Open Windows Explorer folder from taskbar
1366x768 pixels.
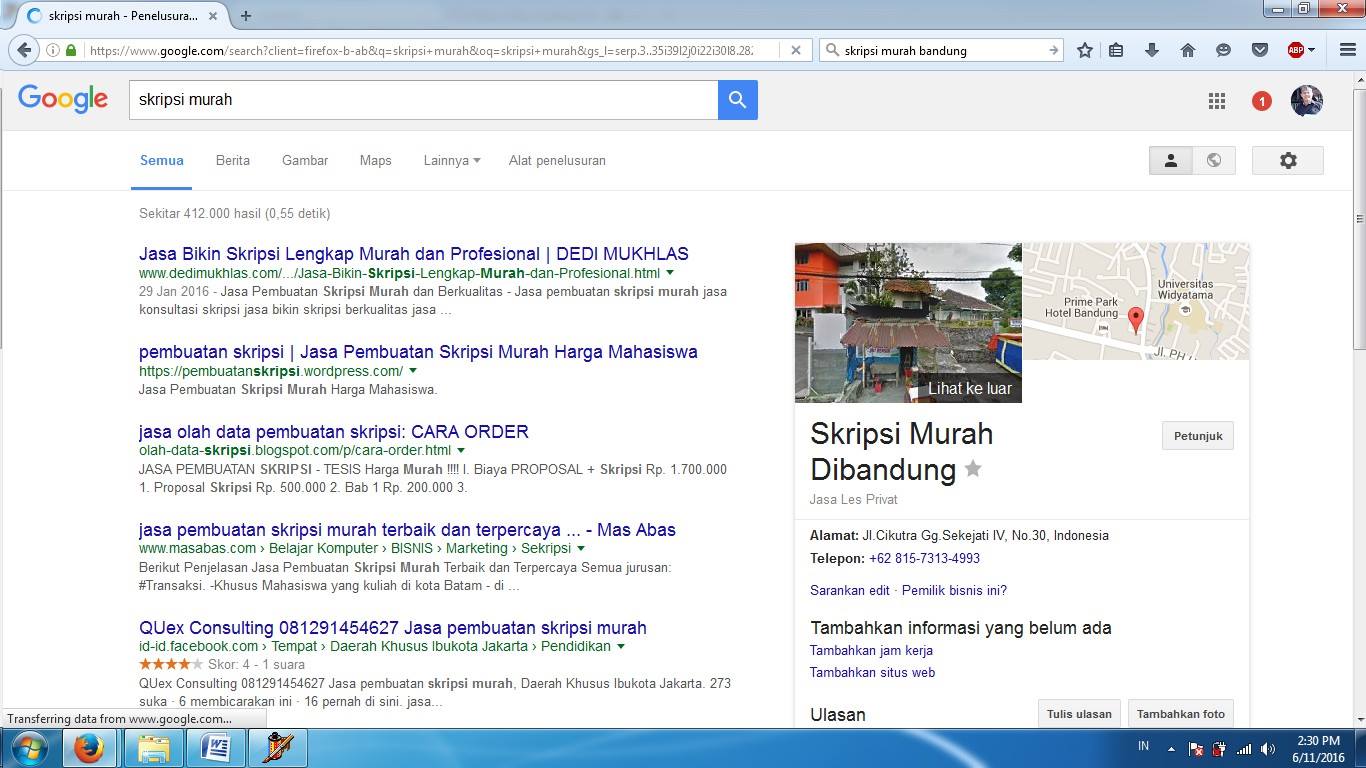tap(153, 748)
